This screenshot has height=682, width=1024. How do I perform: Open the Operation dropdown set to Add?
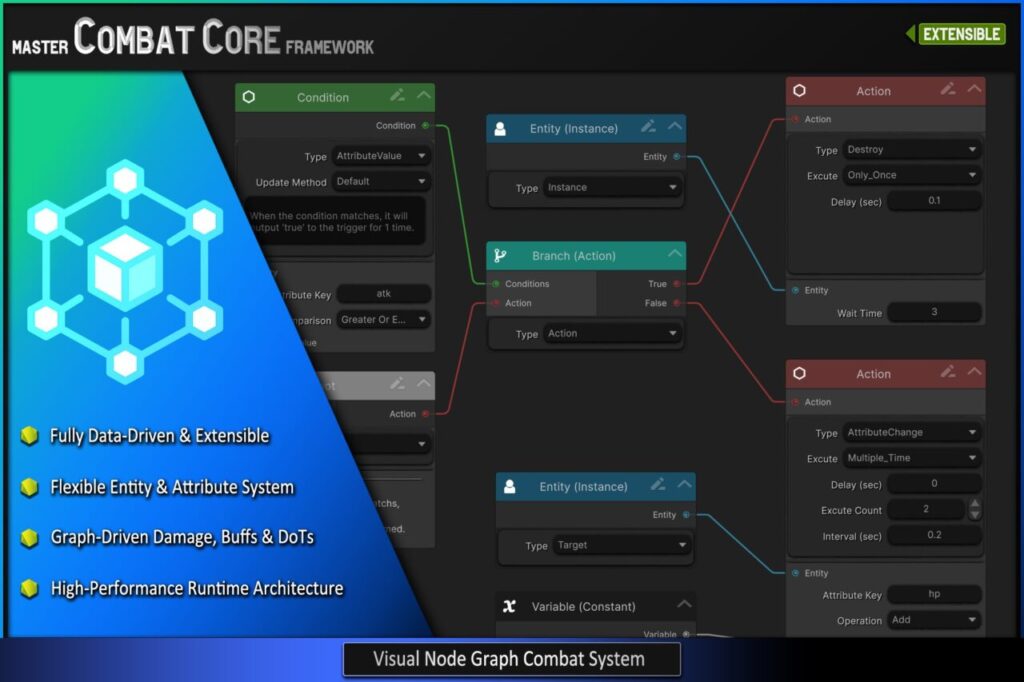coord(934,620)
